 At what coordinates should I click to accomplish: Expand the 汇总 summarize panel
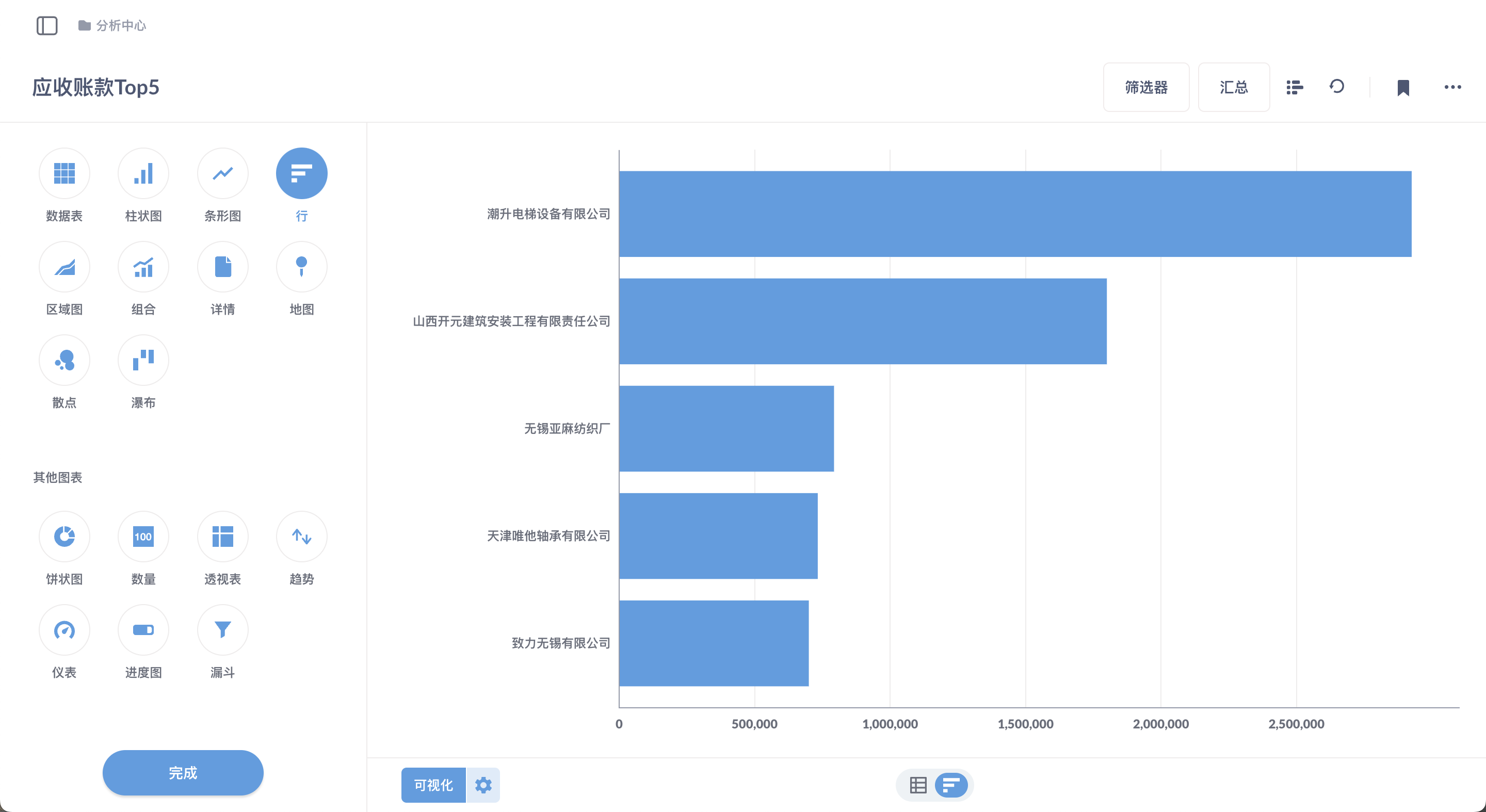click(1233, 87)
